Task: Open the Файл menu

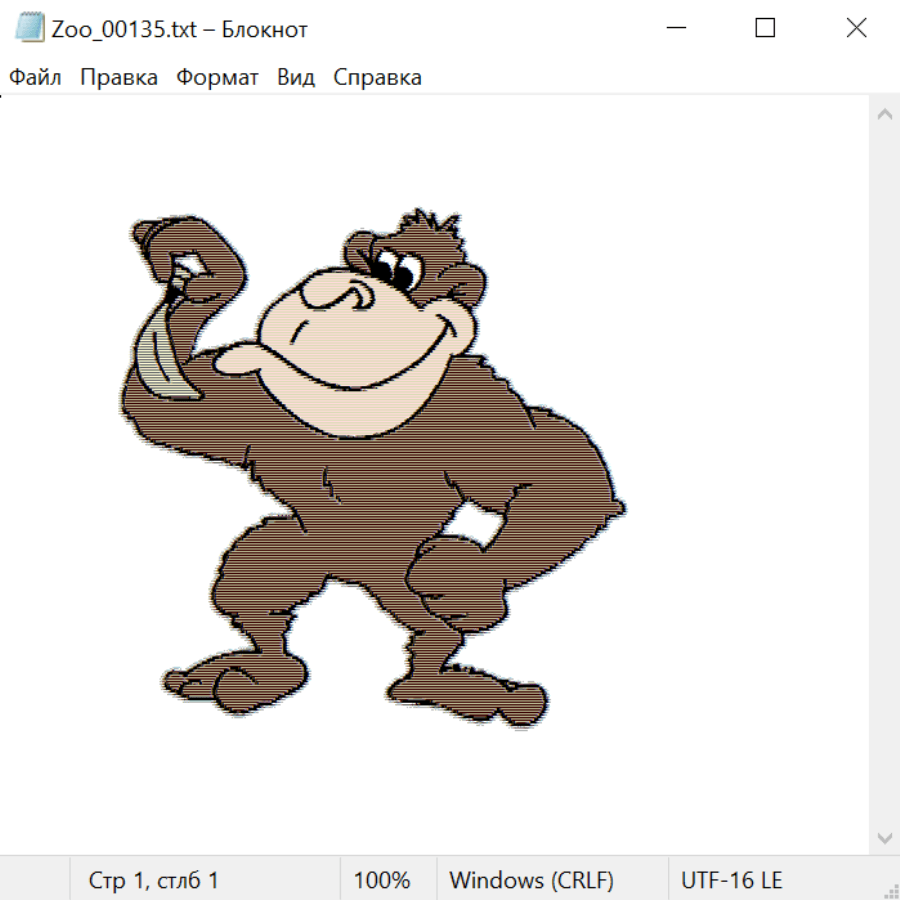Action: point(36,78)
